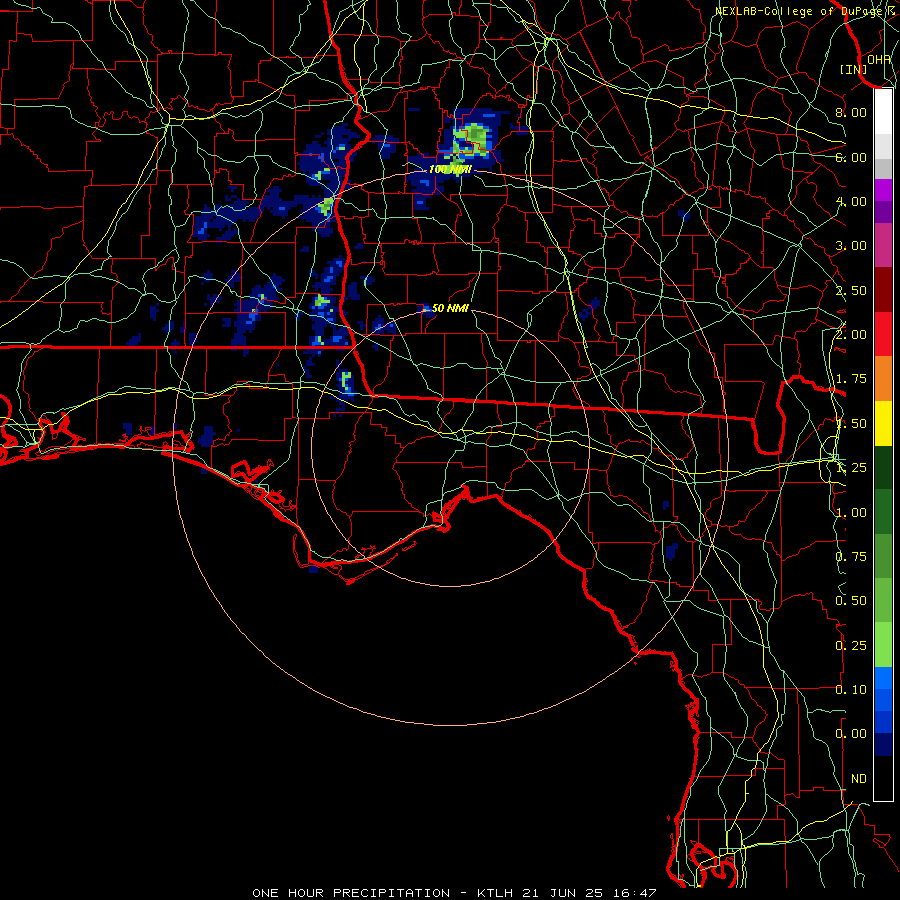
Task: Click the 50 NMI range ring label
Action: pos(450,309)
